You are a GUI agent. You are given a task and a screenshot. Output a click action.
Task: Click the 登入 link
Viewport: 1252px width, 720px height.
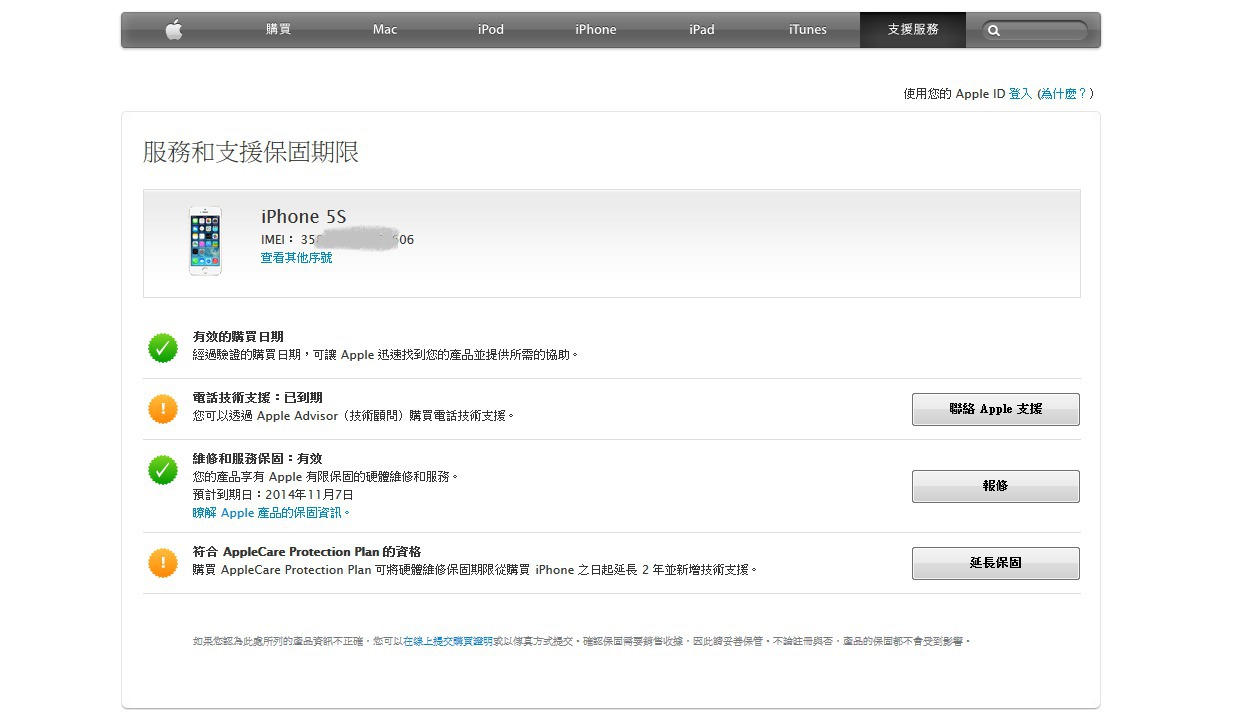(x=1020, y=93)
